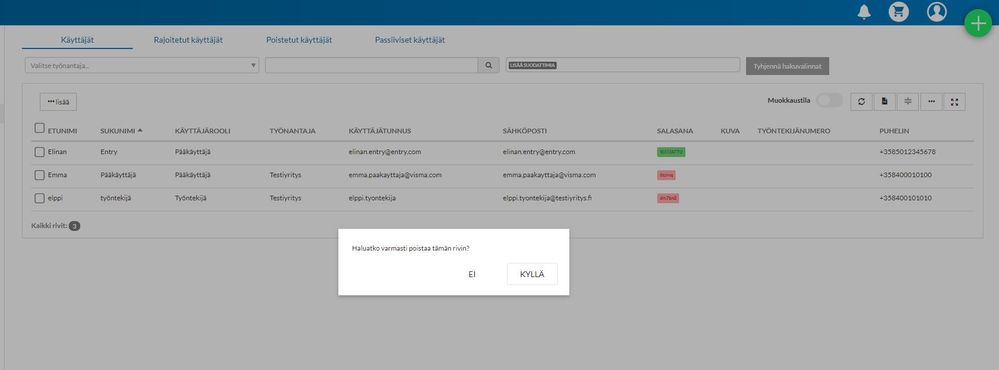Check the Elinan row checkbox

click(40, 152)
